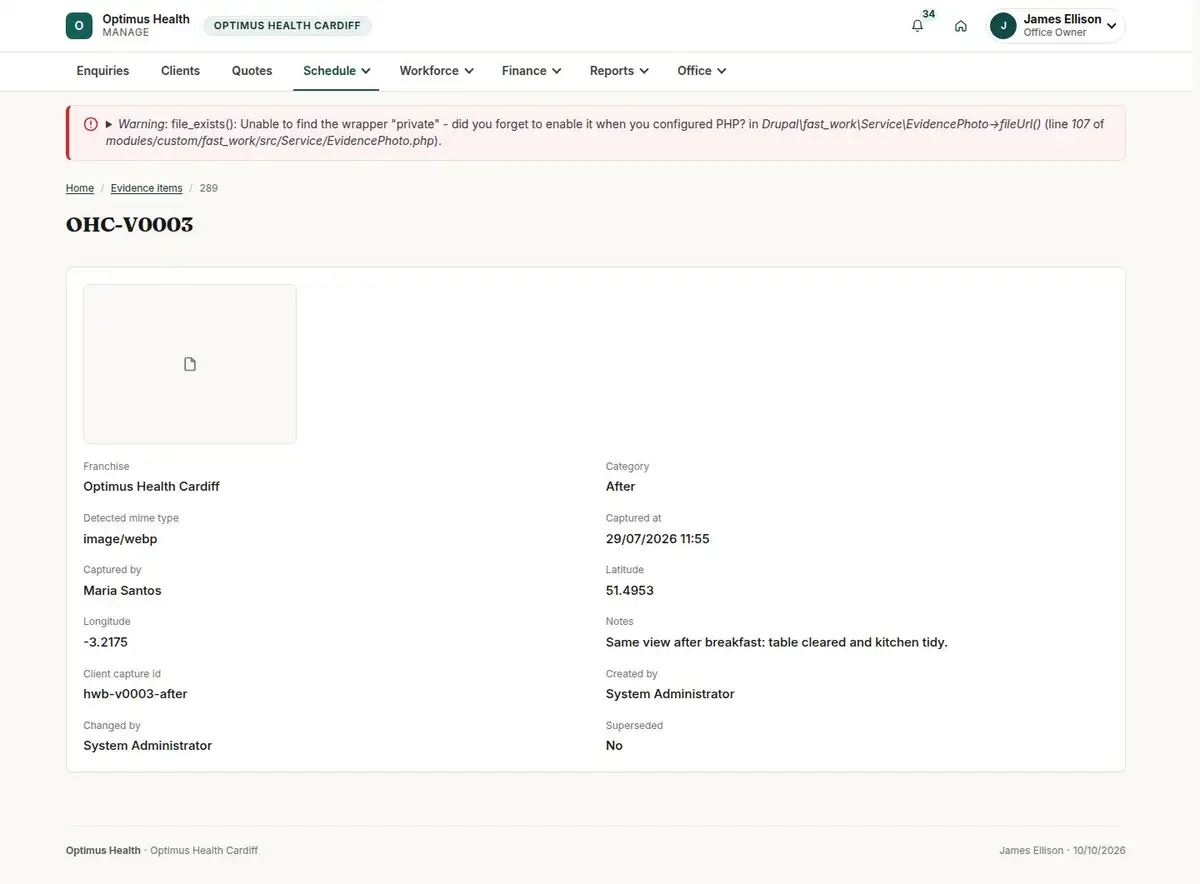Click the Home breadcrumb link
The width and height of the screenshot is (1200, 884).
[80, 188]
